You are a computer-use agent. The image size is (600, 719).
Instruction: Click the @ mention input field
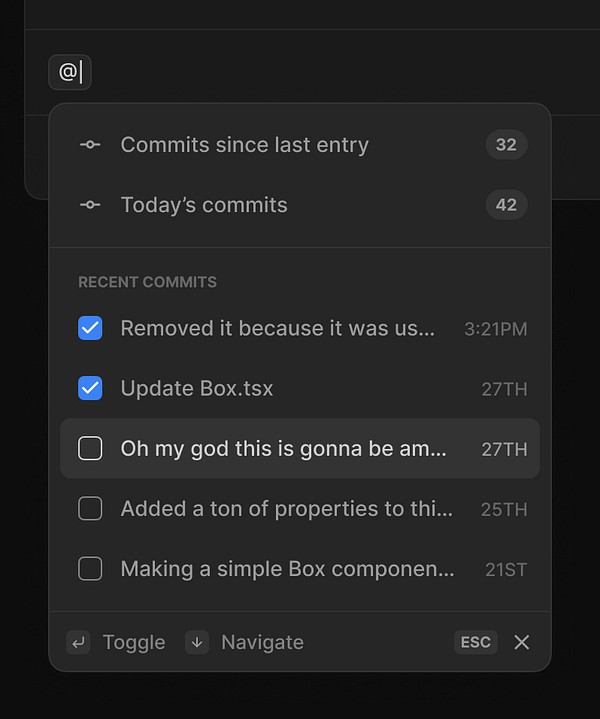(70, 72)
